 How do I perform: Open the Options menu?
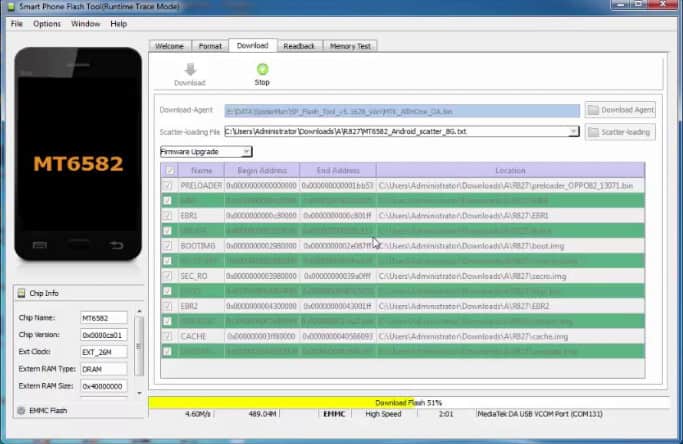click(47, 24)
